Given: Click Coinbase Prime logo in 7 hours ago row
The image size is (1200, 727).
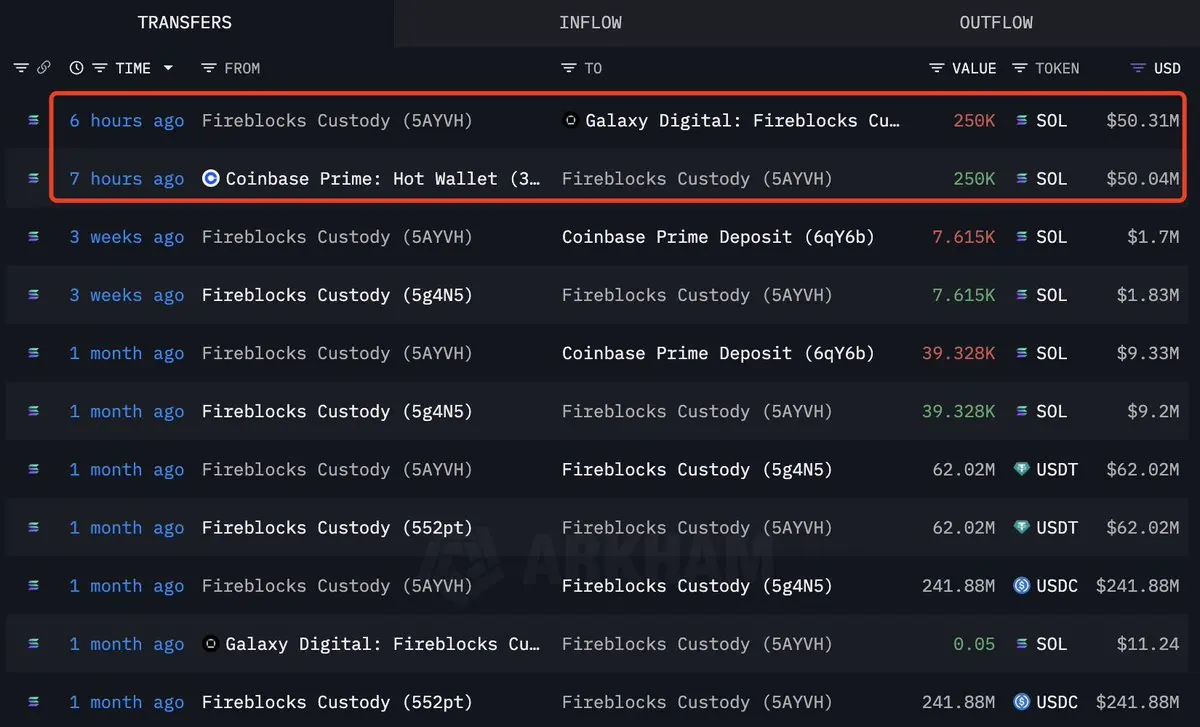Looking at the screenshot, I should [x=210, y=178].
